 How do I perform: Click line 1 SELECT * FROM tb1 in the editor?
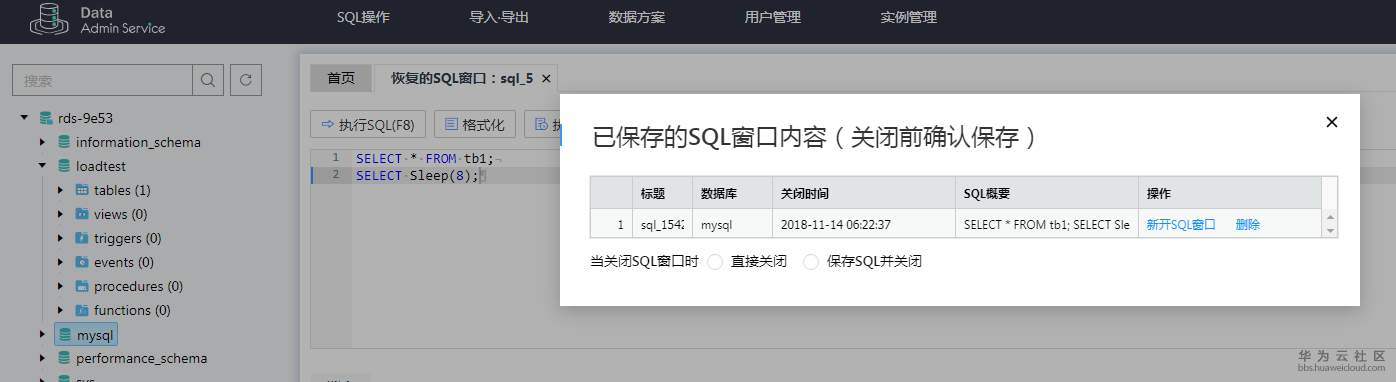pos(425,158)
